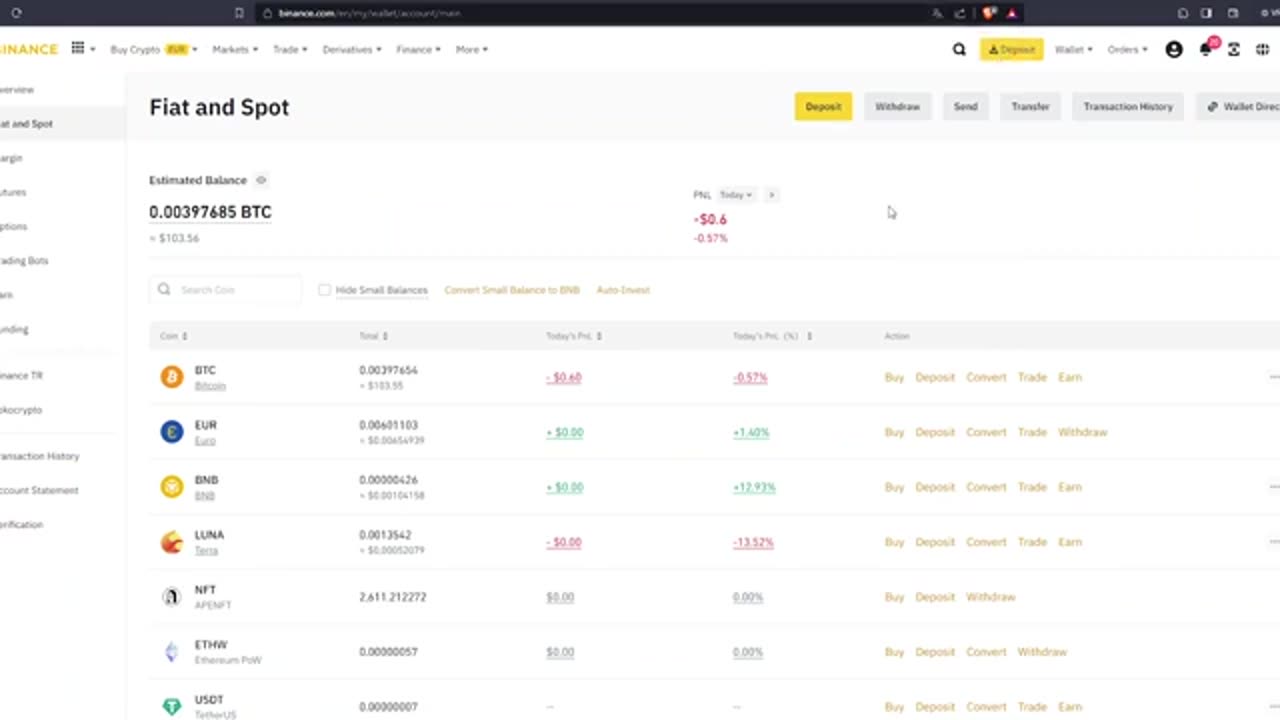Open the user profile icon
Viewport: 1280px width, 720px height.
pos(1174,49)
